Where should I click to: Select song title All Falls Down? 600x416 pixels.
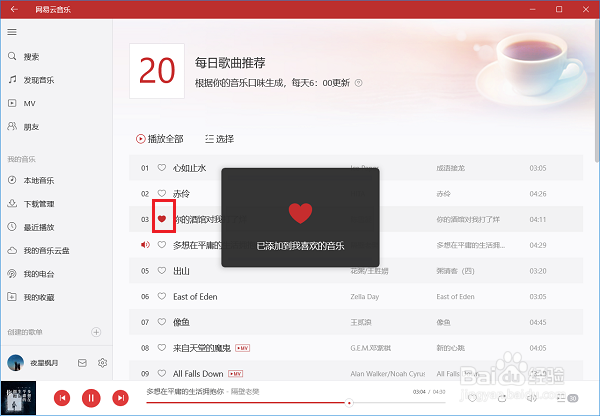(x=198, y=374)
